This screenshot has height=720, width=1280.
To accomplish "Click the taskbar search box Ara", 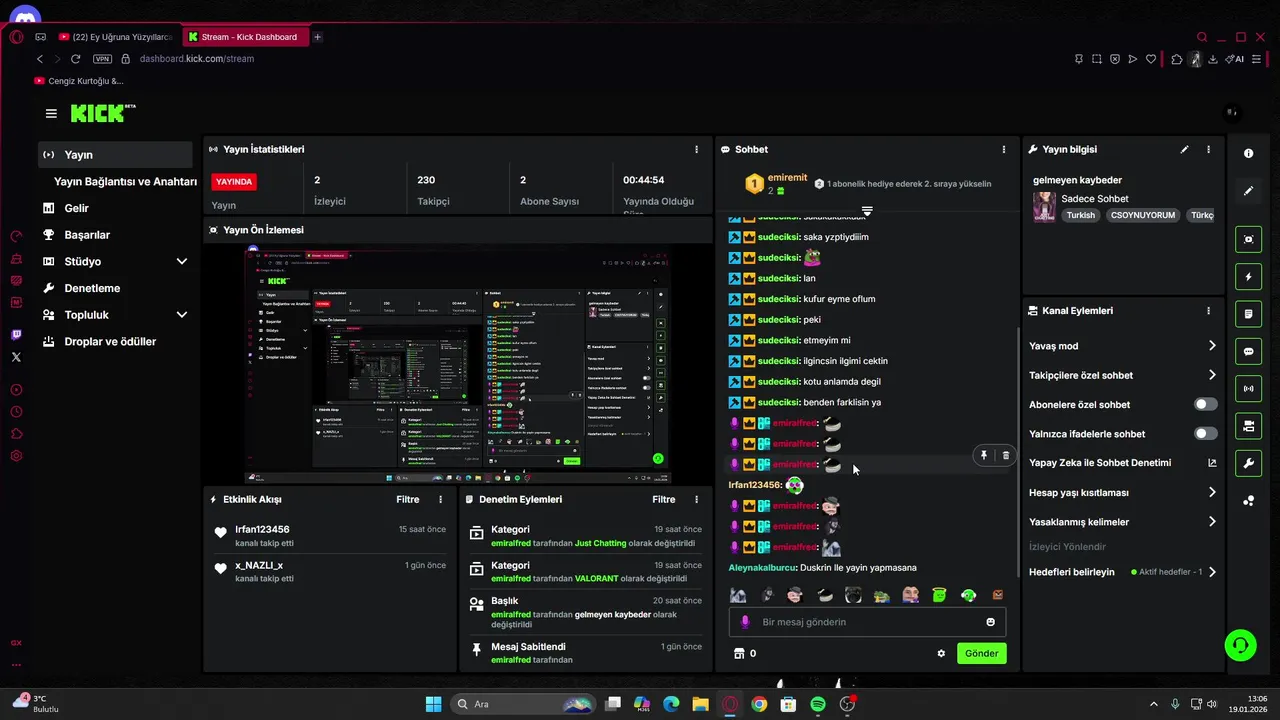I will coord(522,704).
